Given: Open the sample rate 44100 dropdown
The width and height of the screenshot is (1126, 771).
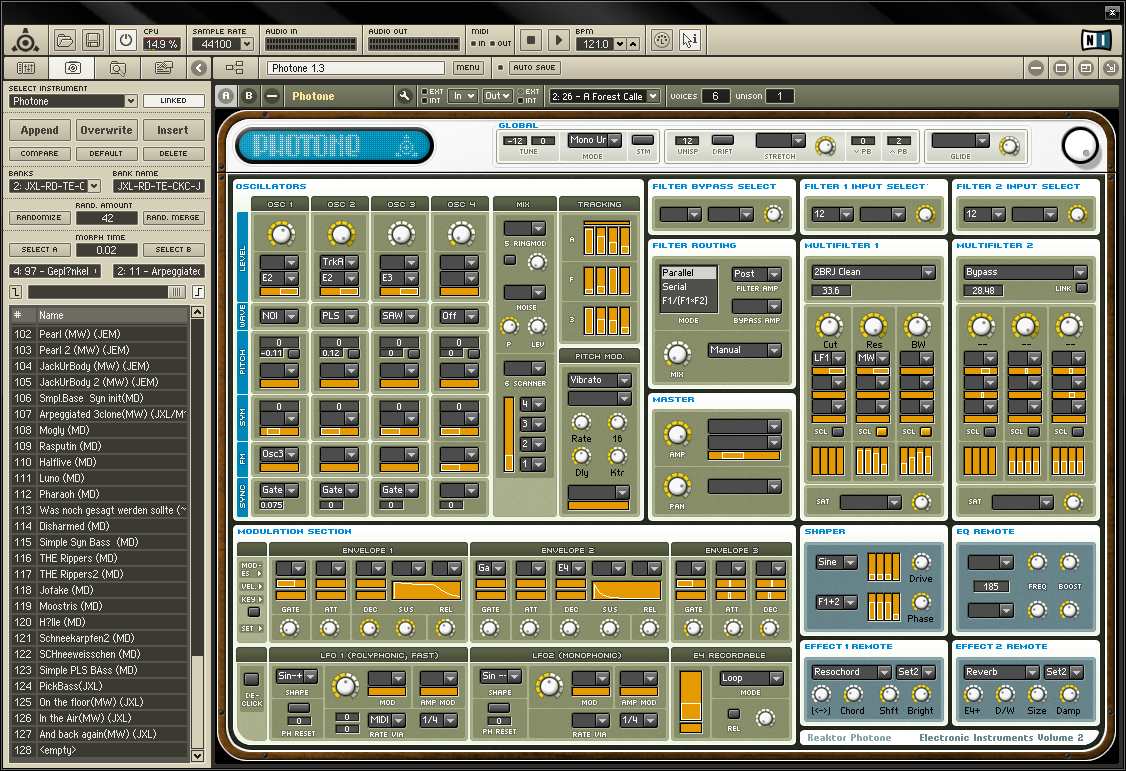Looking at the screenshot, I should click(x=222, y=45).
